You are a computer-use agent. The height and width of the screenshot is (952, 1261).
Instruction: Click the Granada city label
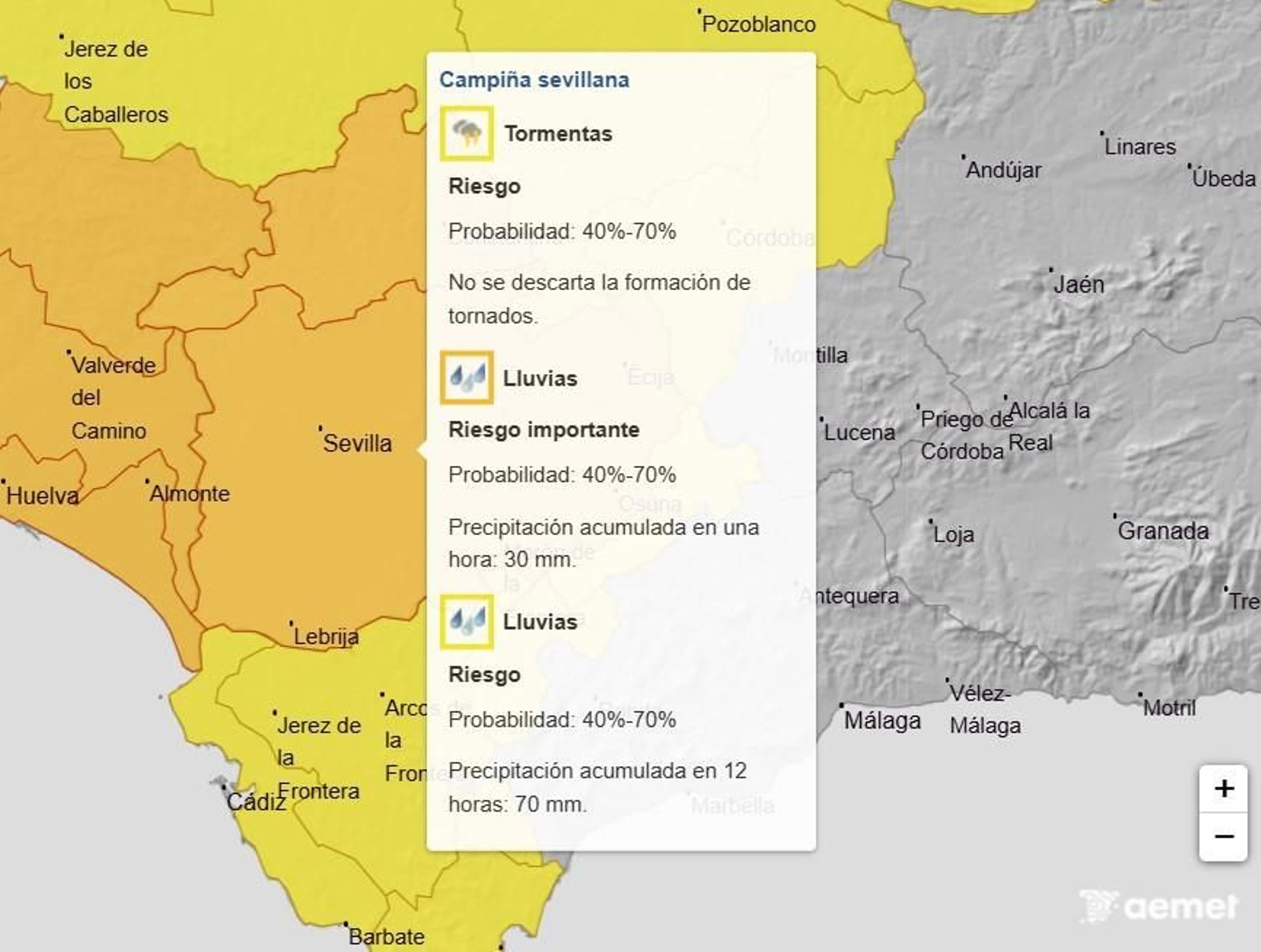(x=1162, y=531)
